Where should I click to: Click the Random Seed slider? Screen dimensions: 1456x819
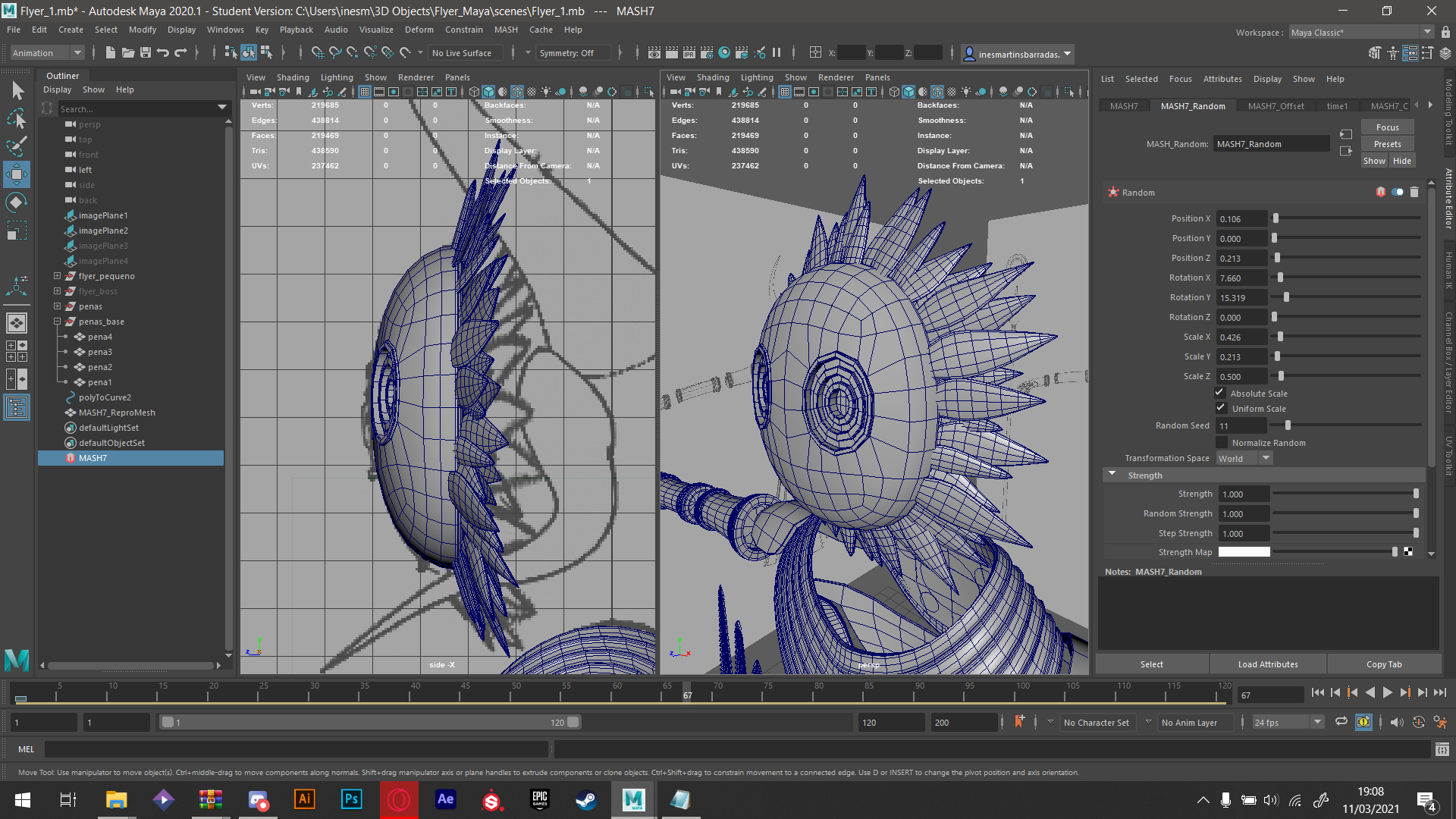click(1347, 425)
